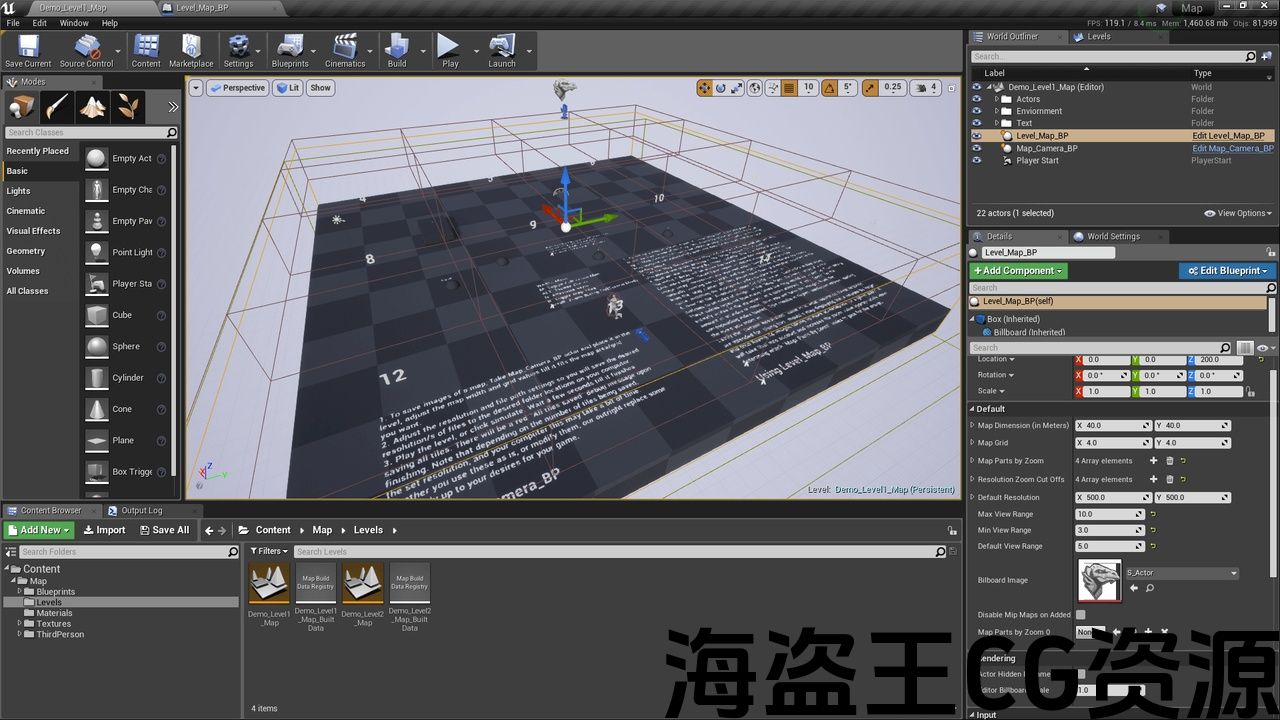The height and width of the screenshot is (720, 1280).
Task: Select the Foliage mode icon
Action: (x=128, y=107)
